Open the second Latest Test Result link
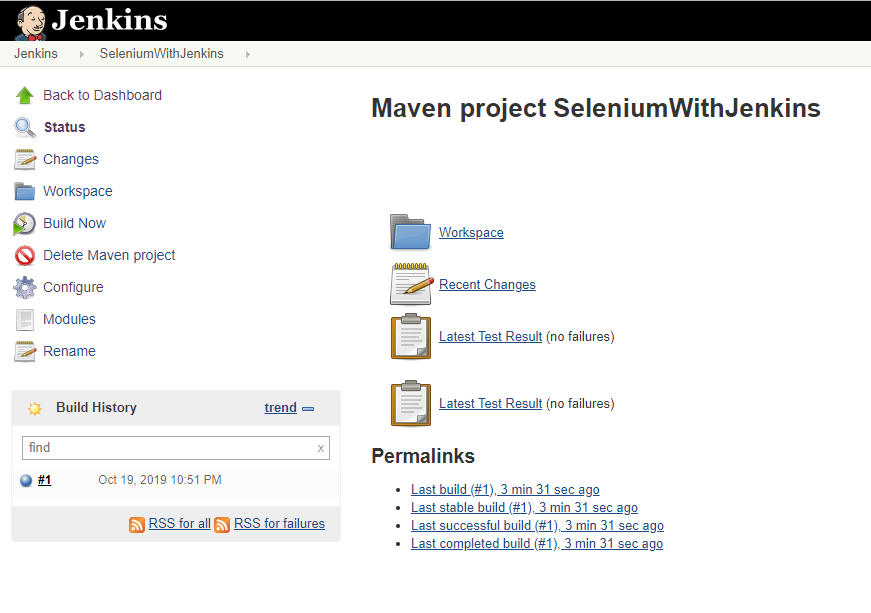Screen dimensions: 871x613 (x=490, y=404)
